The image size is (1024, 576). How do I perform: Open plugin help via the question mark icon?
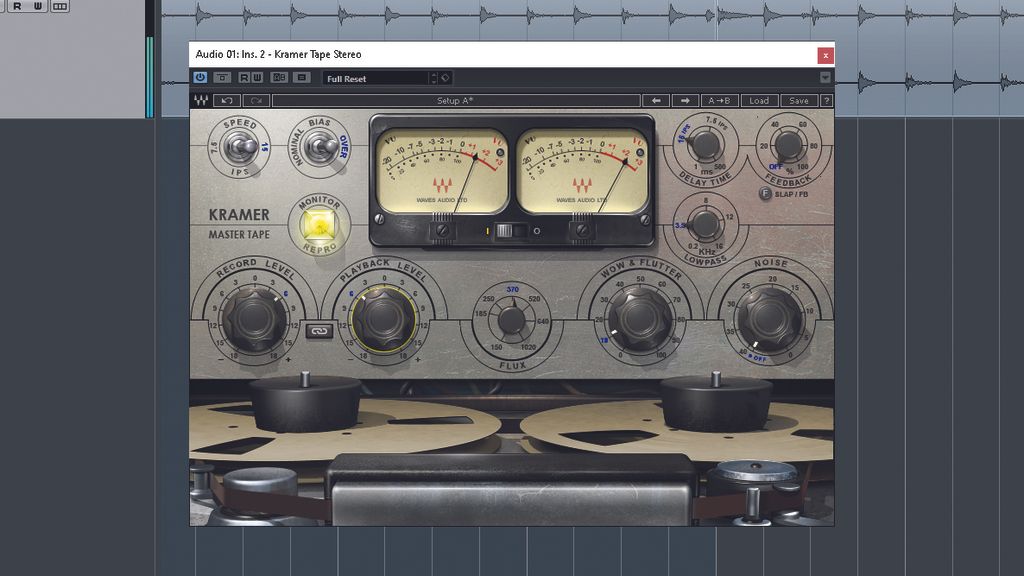tap(828, 100)
